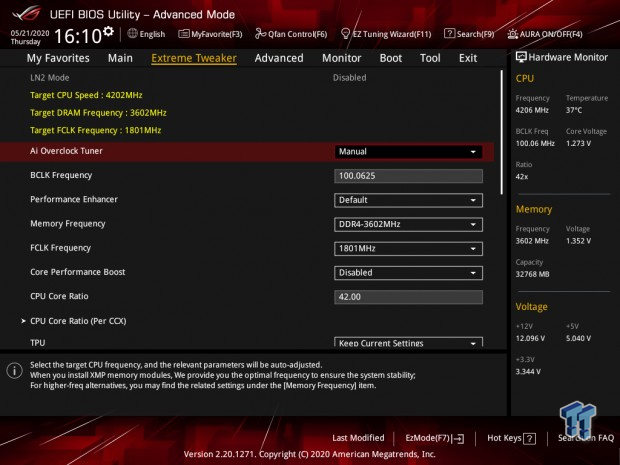Click the settings gear next to the clock
620x465 pixels.
(108, 31)
